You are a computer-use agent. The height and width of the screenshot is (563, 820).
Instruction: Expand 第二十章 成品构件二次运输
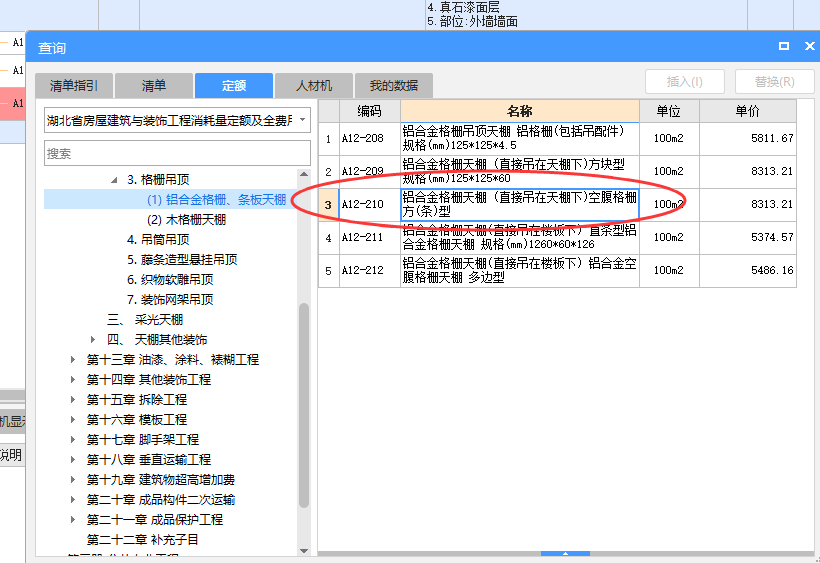tap(73, 500)
